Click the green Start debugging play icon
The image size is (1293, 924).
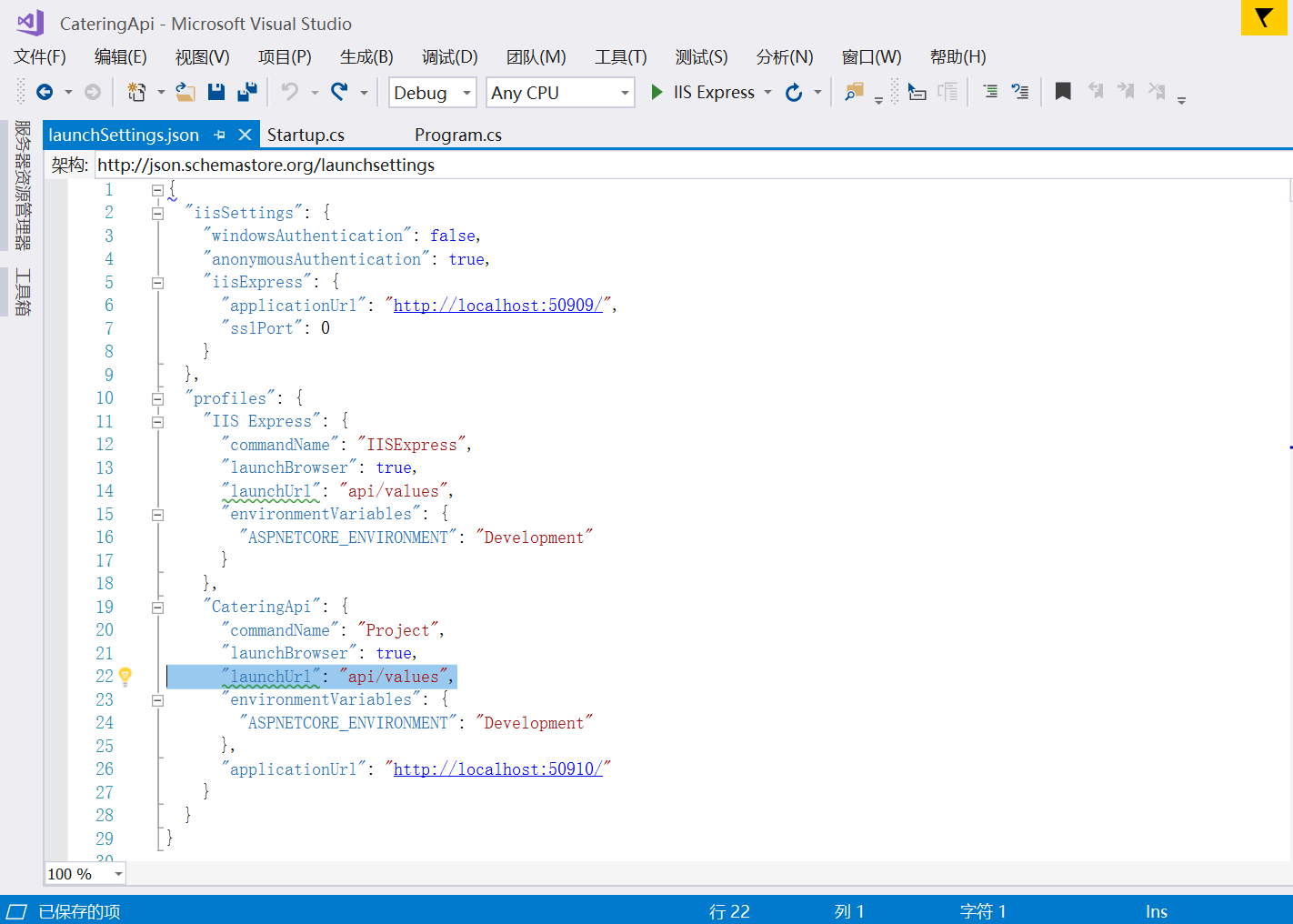pos(657,92)
